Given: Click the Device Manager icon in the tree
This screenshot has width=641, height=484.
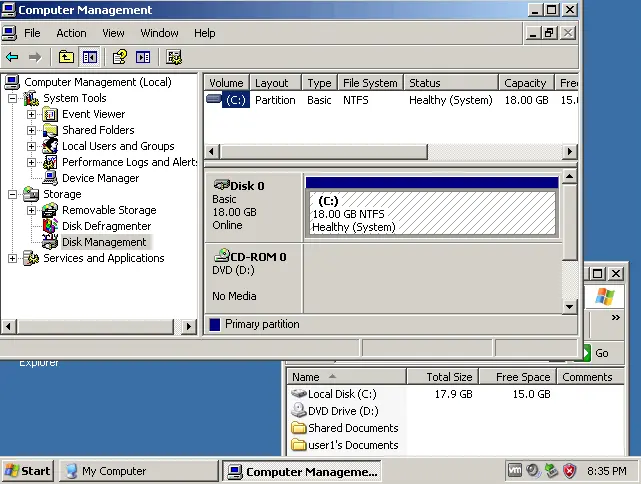Looking at the screenshot, I should (x=50, y=178).
